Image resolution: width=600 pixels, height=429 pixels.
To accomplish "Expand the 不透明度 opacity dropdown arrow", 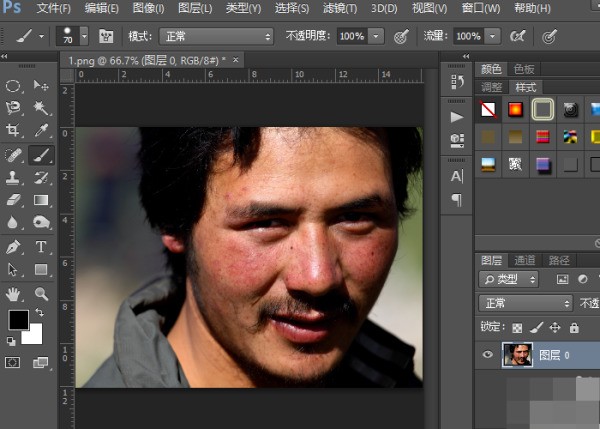I will 376,36.
